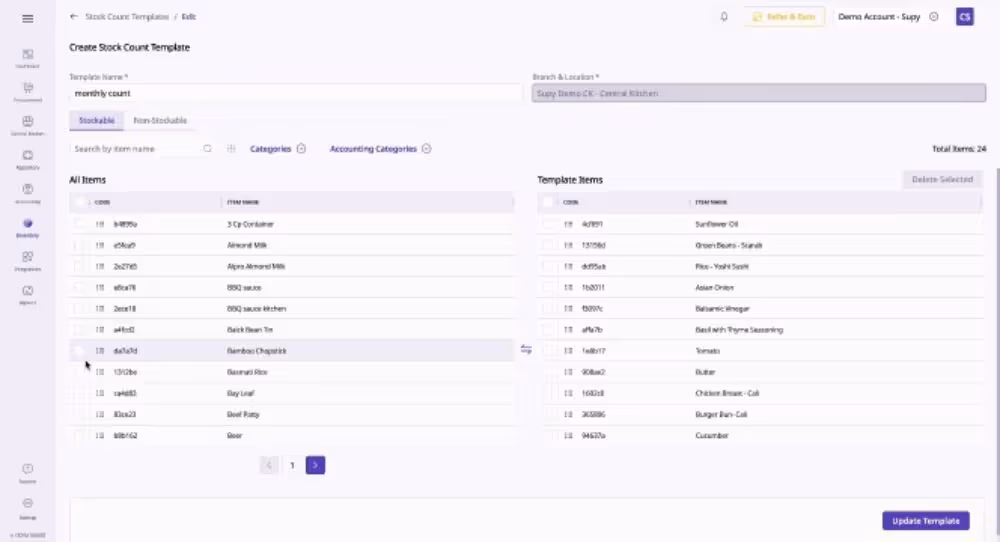Grab drag handle of Beef Patty row
This screenshot has height=542, width=1000.
pyautogui.click(x=99, y=414)
